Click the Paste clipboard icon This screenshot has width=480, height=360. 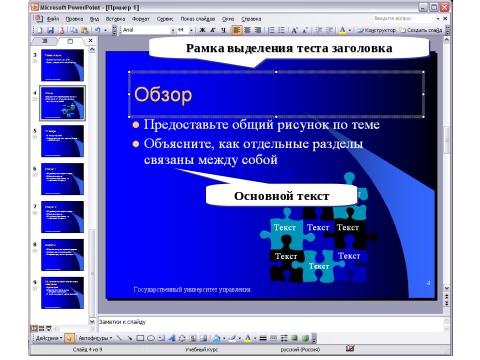pos(85,30)
